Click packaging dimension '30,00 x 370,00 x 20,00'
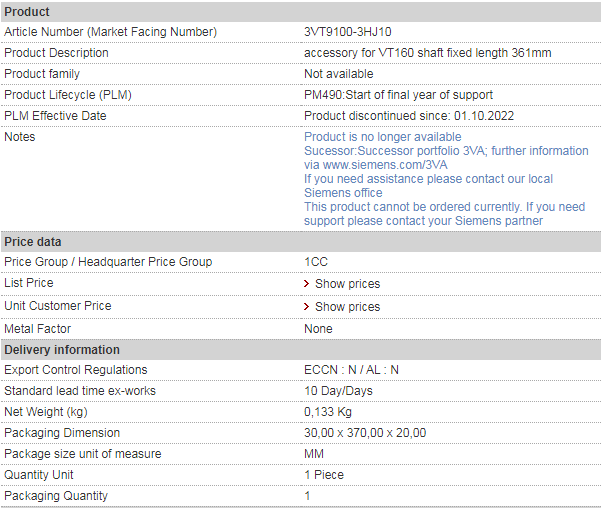This screenshot has height=508, width=603. click(365, 433)
